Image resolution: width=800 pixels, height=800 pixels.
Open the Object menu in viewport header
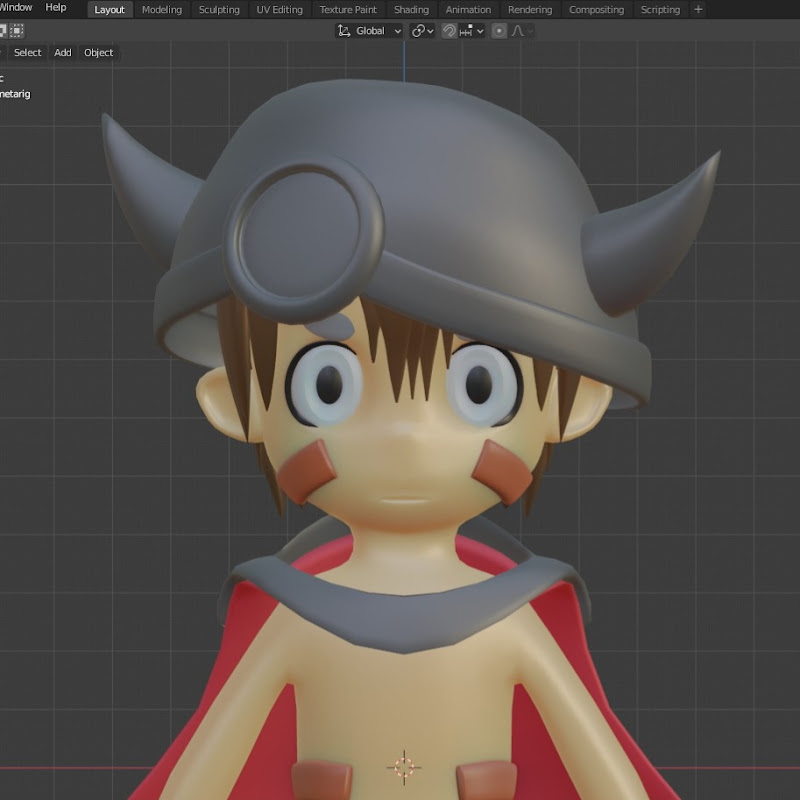[x=98, y=53]
